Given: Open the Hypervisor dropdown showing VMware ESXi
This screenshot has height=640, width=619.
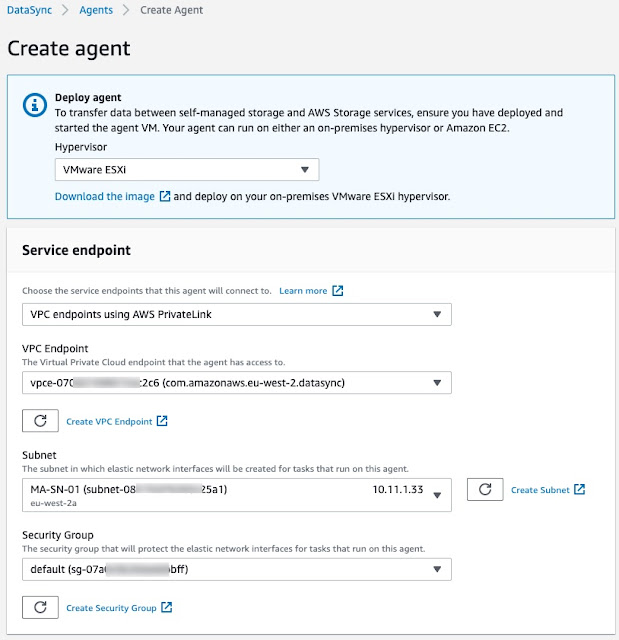Looking at the screenshot, I should pos(187,170).
